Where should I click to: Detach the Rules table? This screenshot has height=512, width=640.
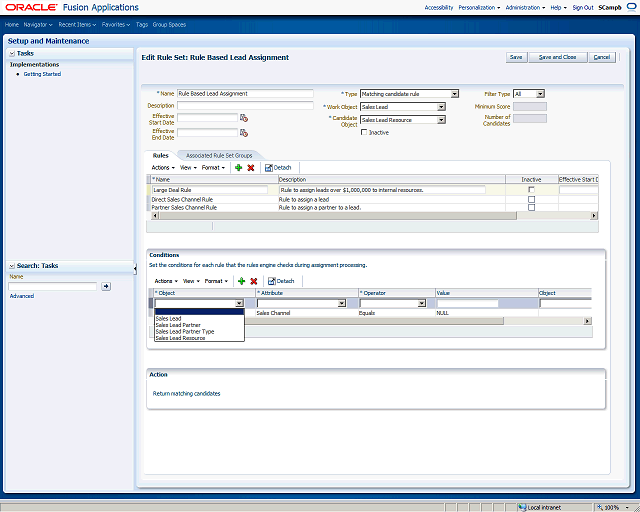(278, 167)
